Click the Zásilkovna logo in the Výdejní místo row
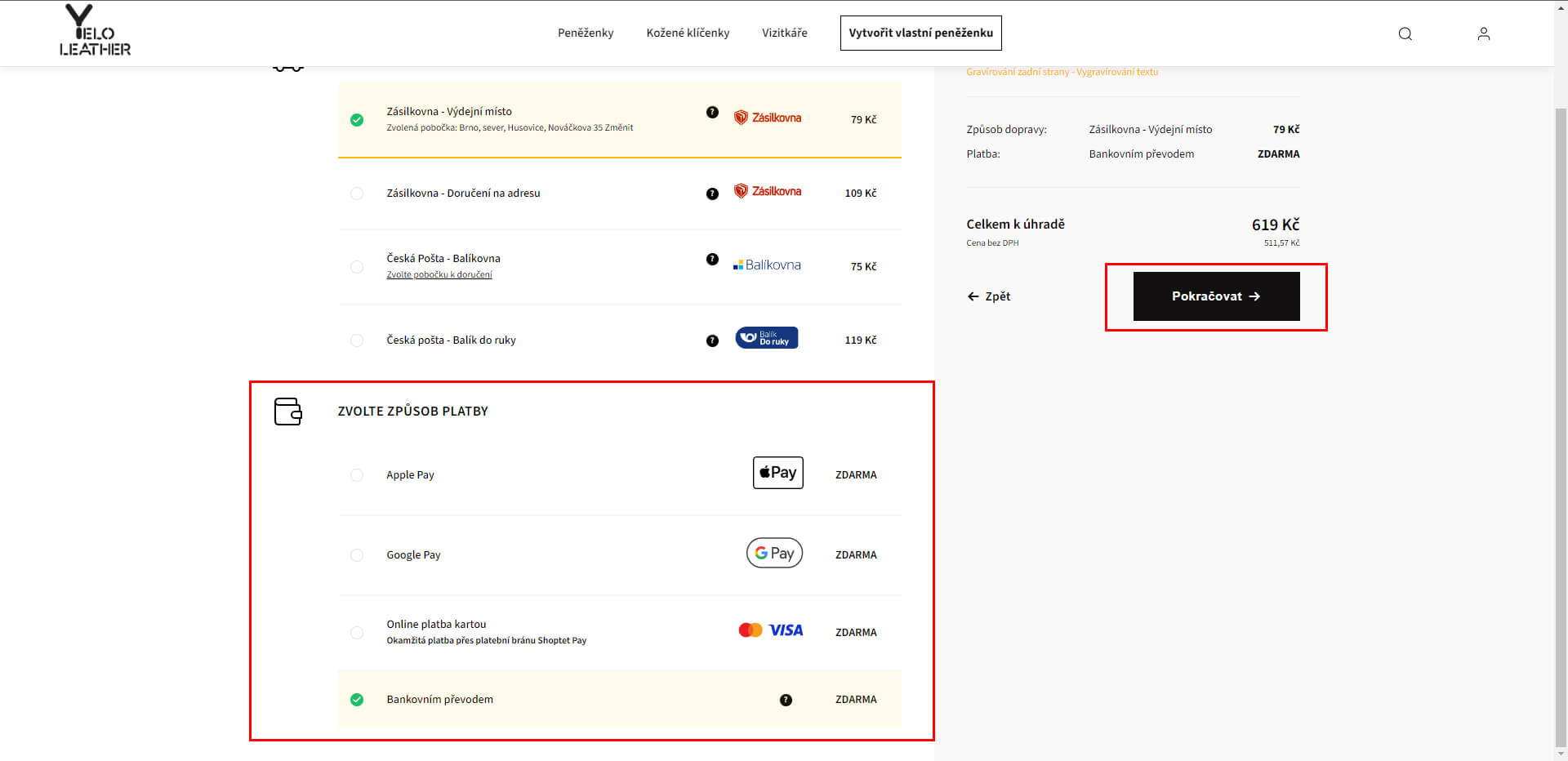Screen dimensions: 1568x761 click(x=768, y=118)
